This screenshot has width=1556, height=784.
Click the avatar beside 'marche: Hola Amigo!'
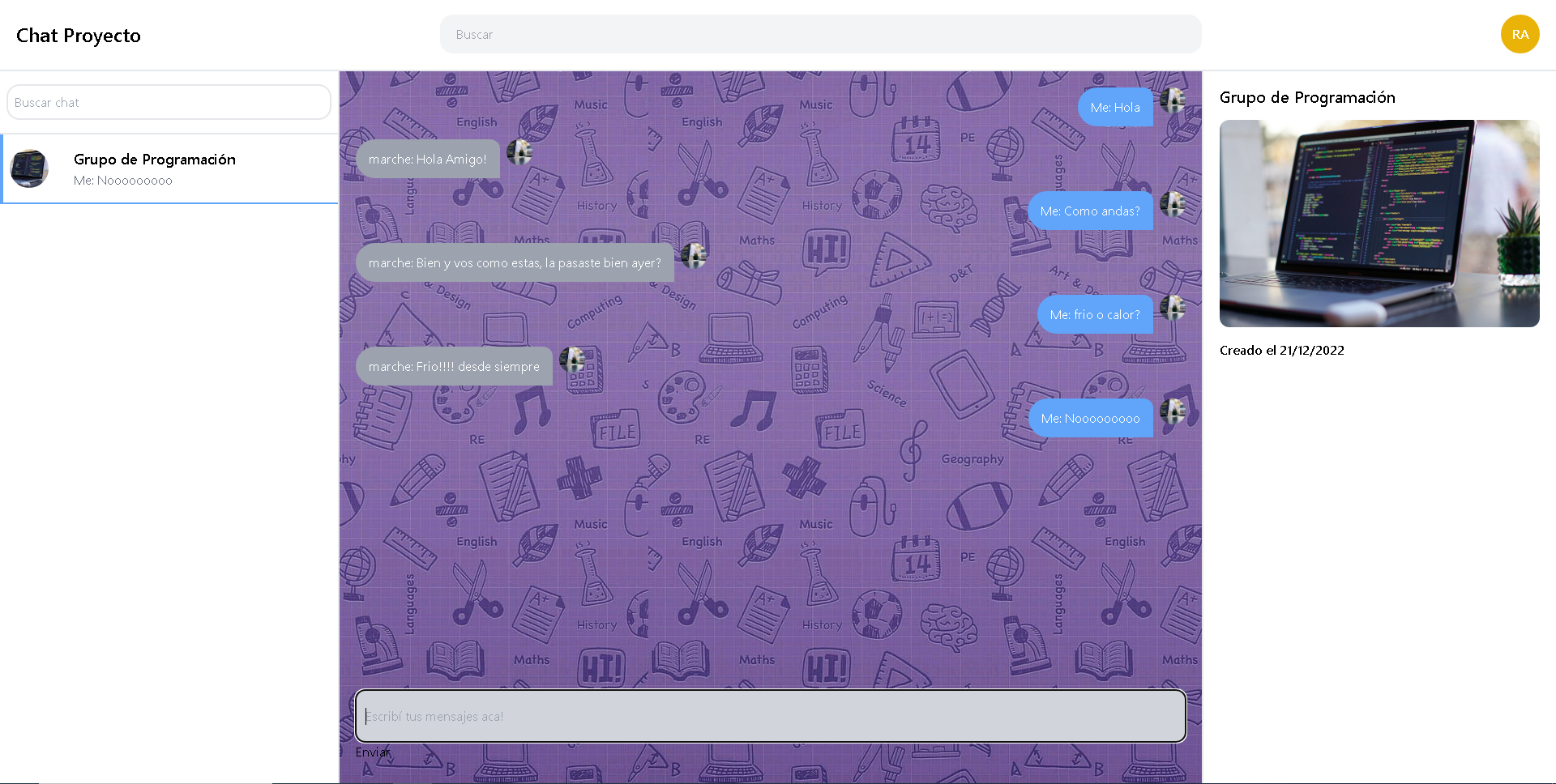519,153
